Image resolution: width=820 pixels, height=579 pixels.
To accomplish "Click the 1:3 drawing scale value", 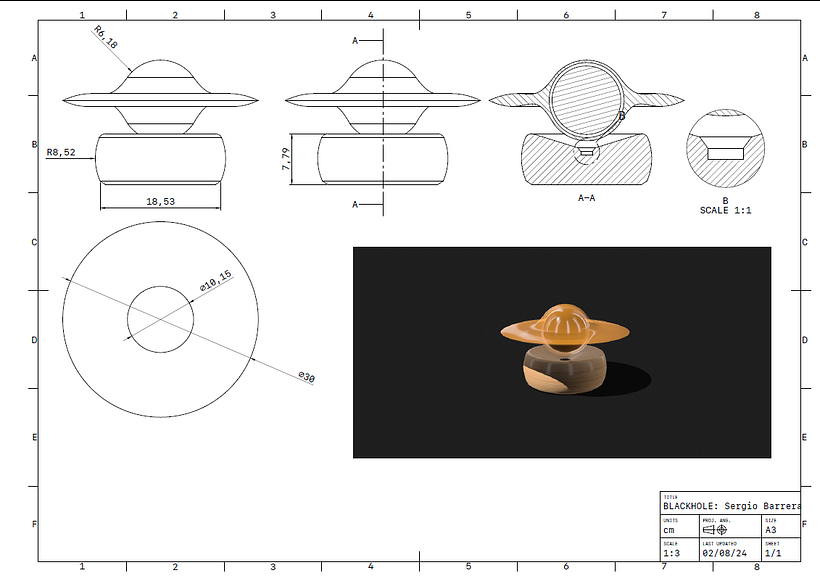I will click(x=671, y=553).
